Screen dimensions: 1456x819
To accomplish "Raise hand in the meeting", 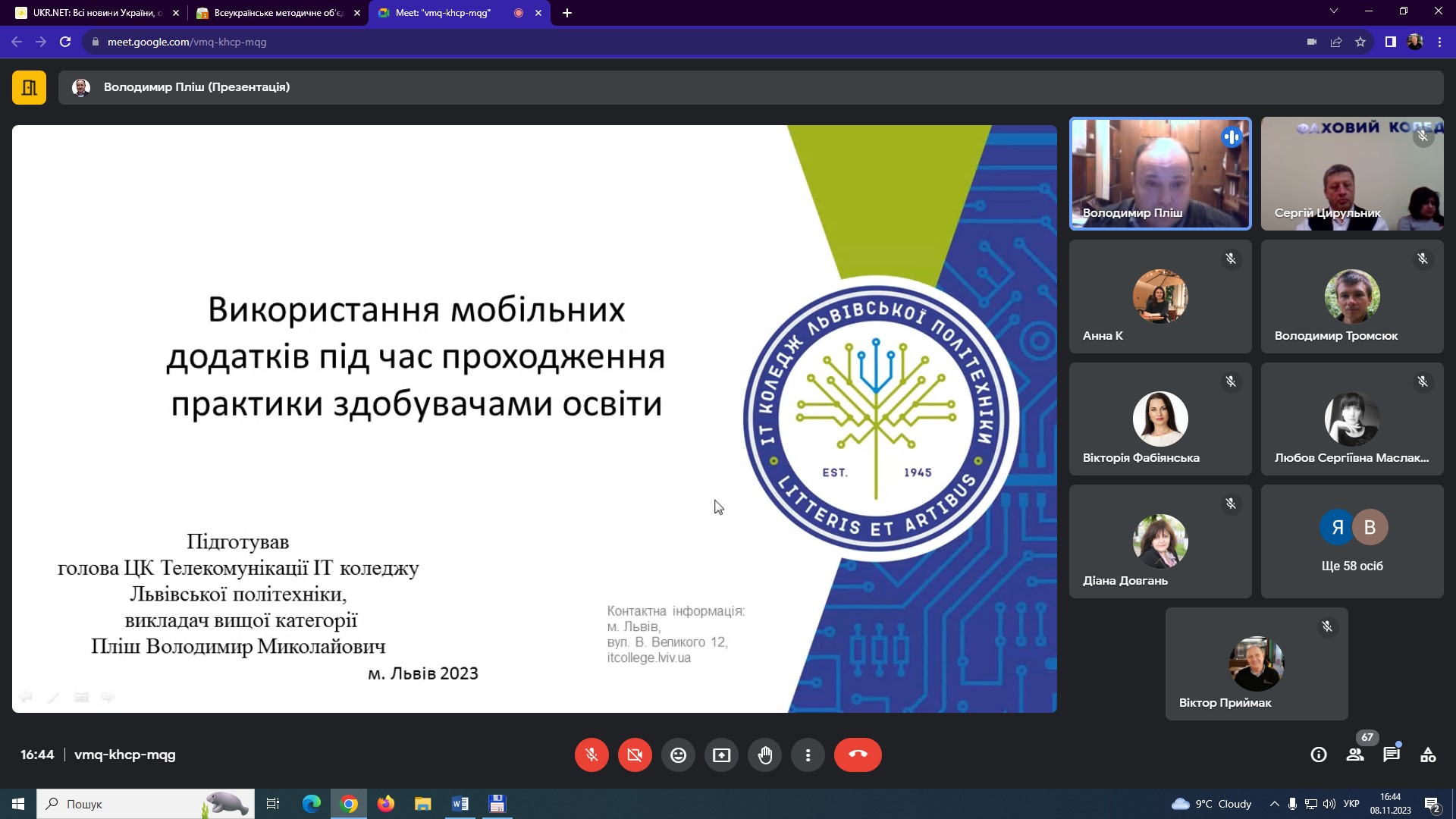I will coord(764,755).
